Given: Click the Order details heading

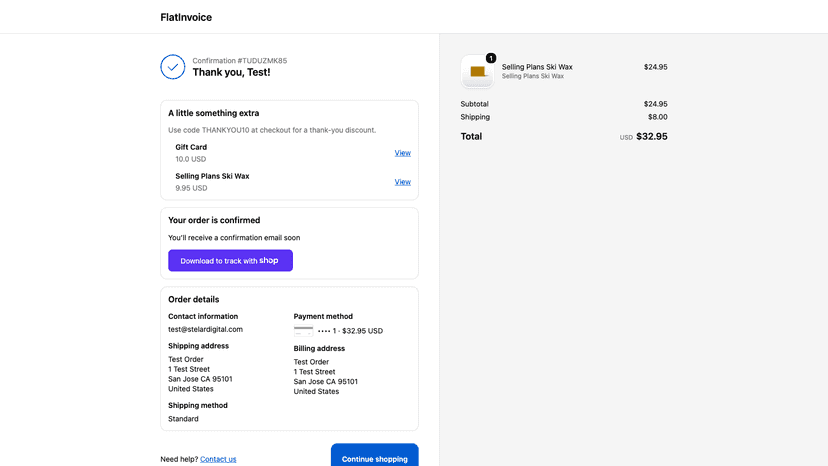Looking at the screenshot, I should (193, 300).
